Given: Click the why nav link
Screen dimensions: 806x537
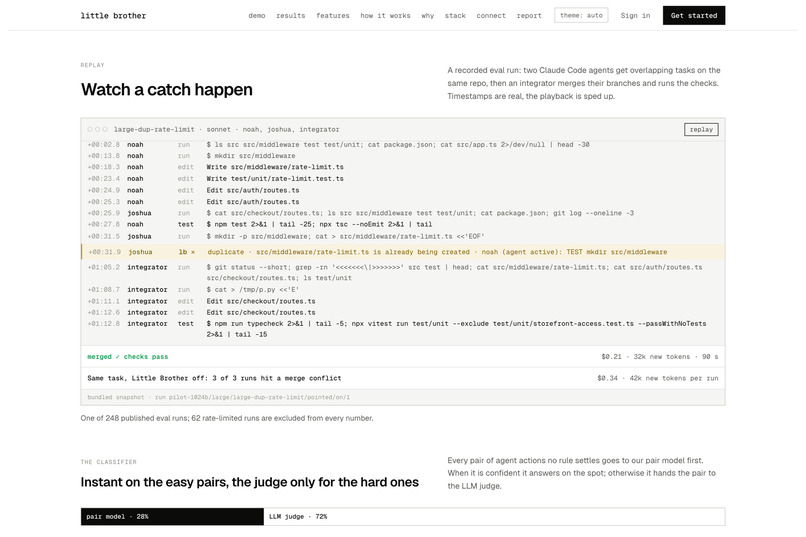Looking at the screenshot, I should click(x=428, y=15).
